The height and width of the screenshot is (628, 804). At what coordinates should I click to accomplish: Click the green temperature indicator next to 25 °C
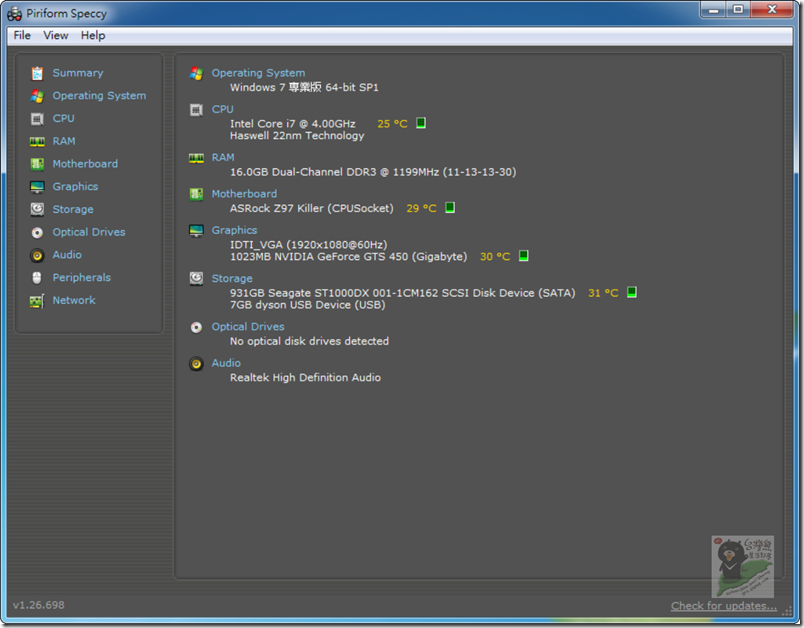421,123
